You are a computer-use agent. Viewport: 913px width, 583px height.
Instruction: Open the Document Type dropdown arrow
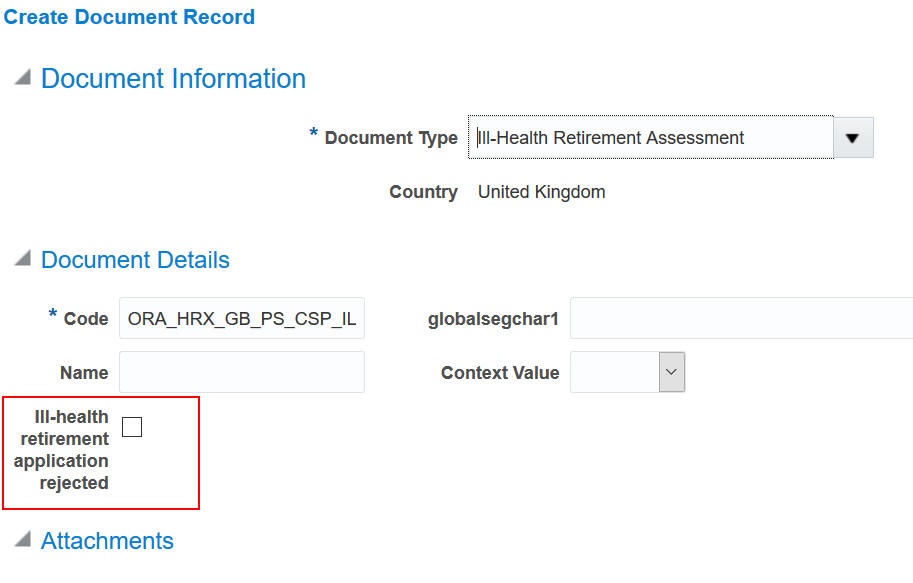tap(853, 138)
